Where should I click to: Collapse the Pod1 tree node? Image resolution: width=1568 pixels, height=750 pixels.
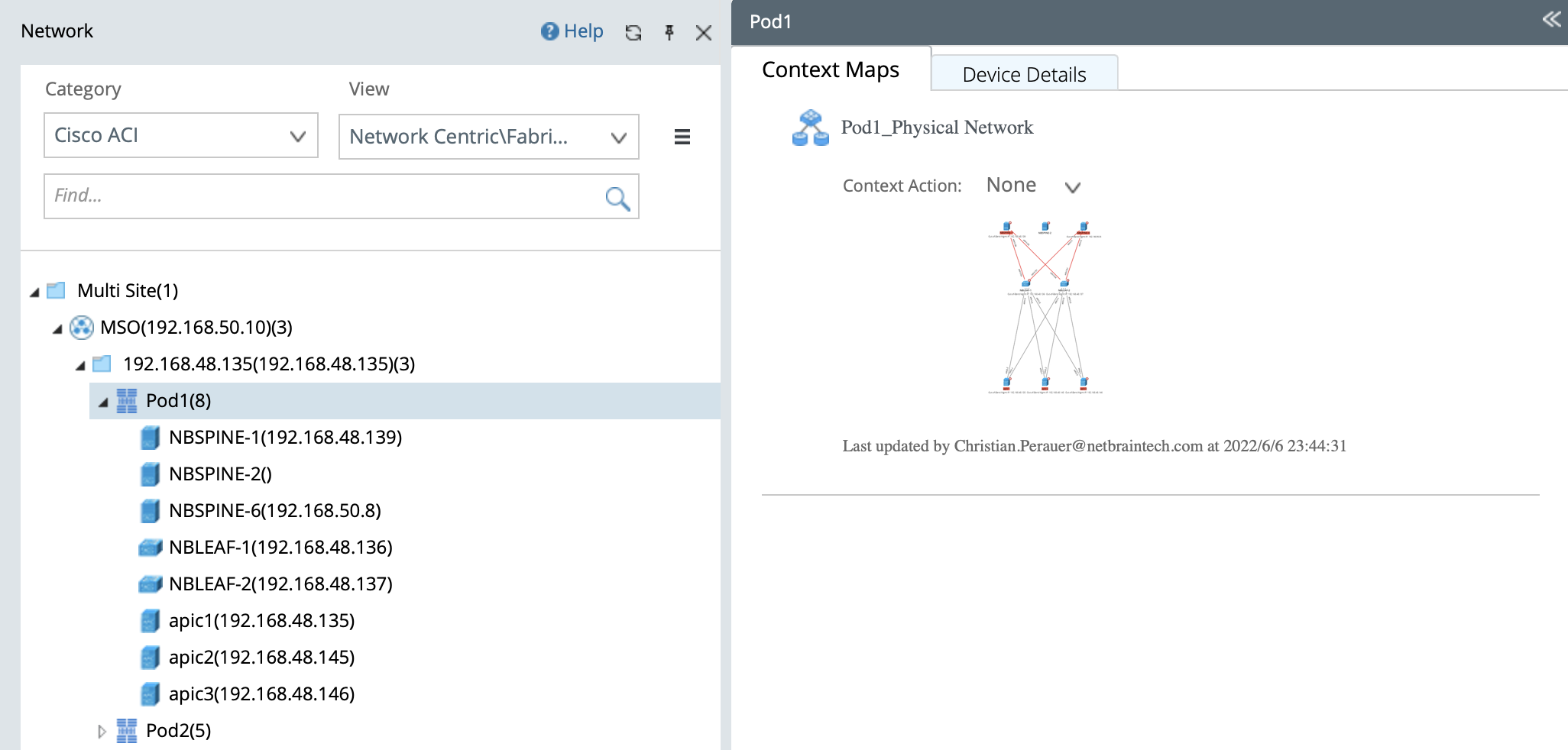coord(102,401)
